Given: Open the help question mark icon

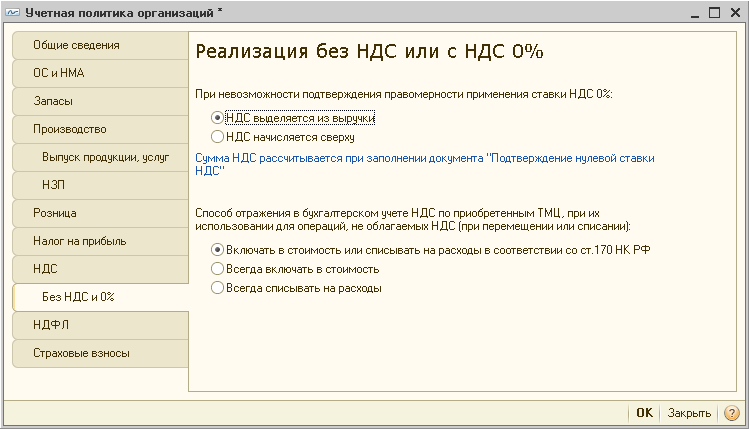Looking at the screenshot, I should (731, 413).
